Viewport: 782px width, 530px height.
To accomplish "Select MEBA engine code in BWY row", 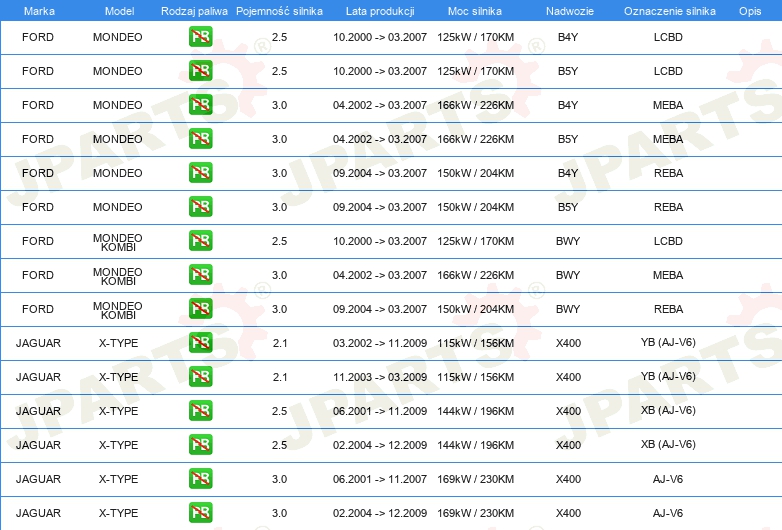I will pos(668,275).
